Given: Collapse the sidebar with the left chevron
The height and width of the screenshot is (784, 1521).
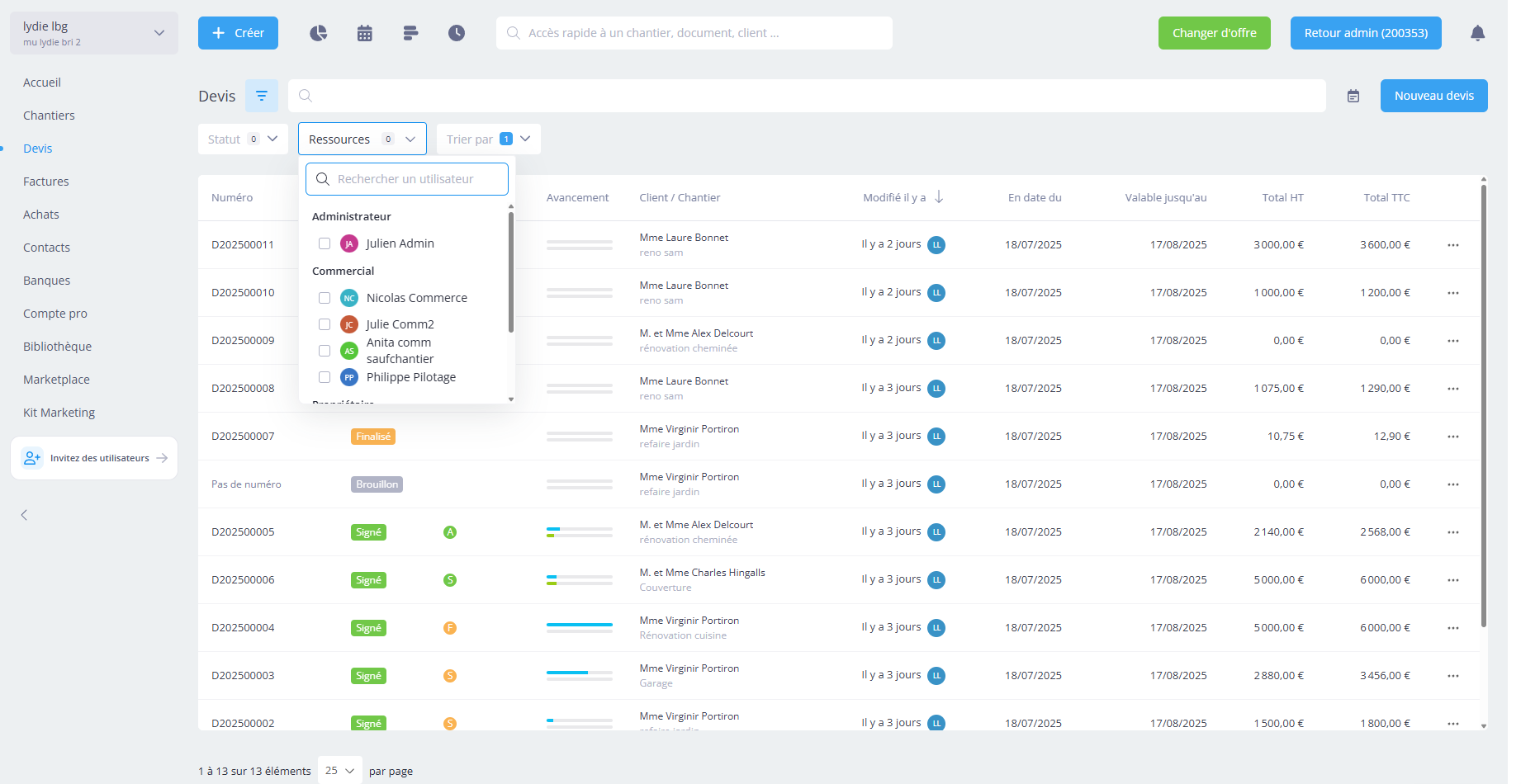Looking at the screenshot, I should 24,515.
